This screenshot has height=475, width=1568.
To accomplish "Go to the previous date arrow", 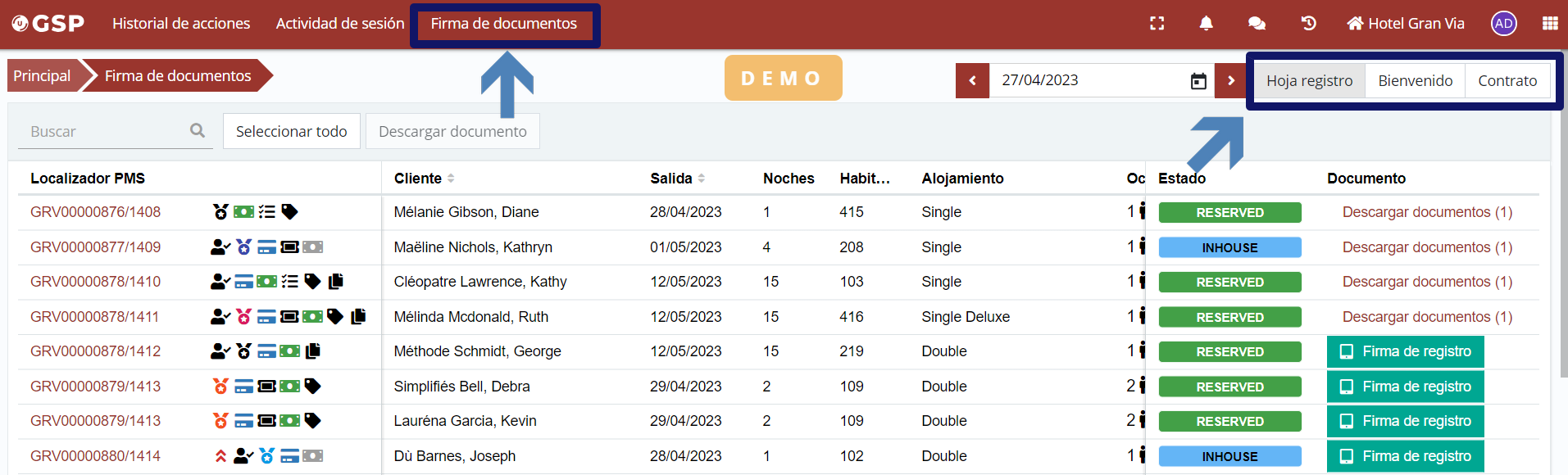I will [x=972, y=81].
